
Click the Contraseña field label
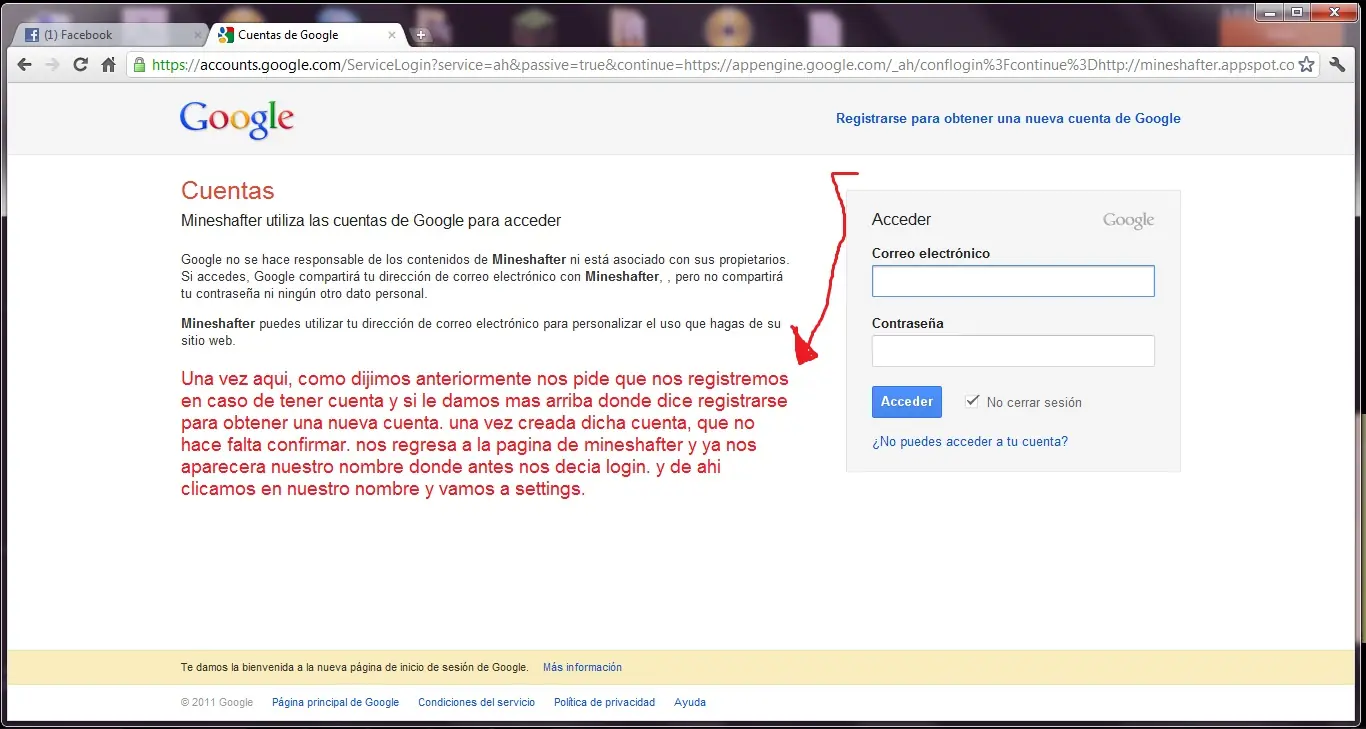(x=908, y=323)
